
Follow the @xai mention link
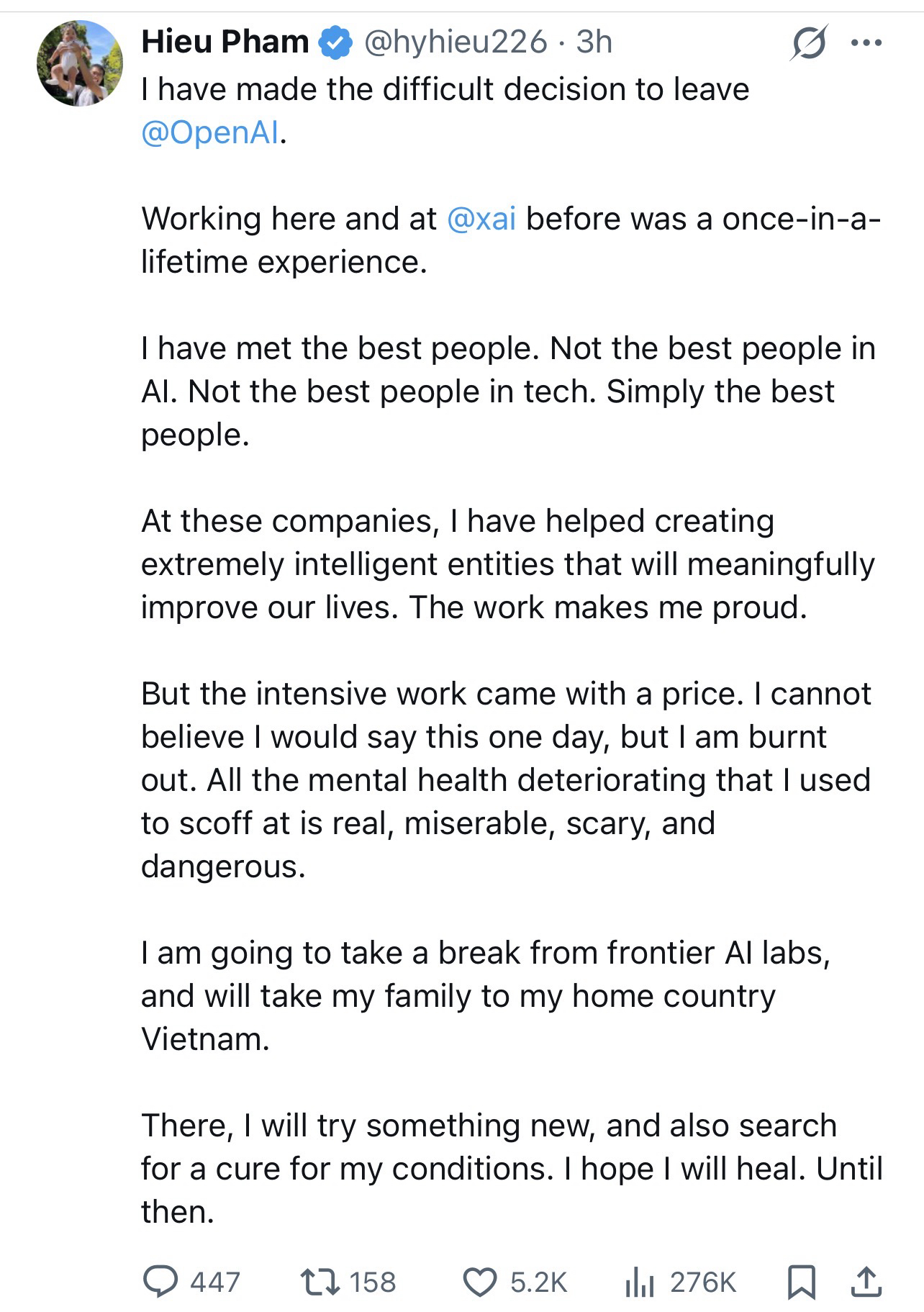481,219
